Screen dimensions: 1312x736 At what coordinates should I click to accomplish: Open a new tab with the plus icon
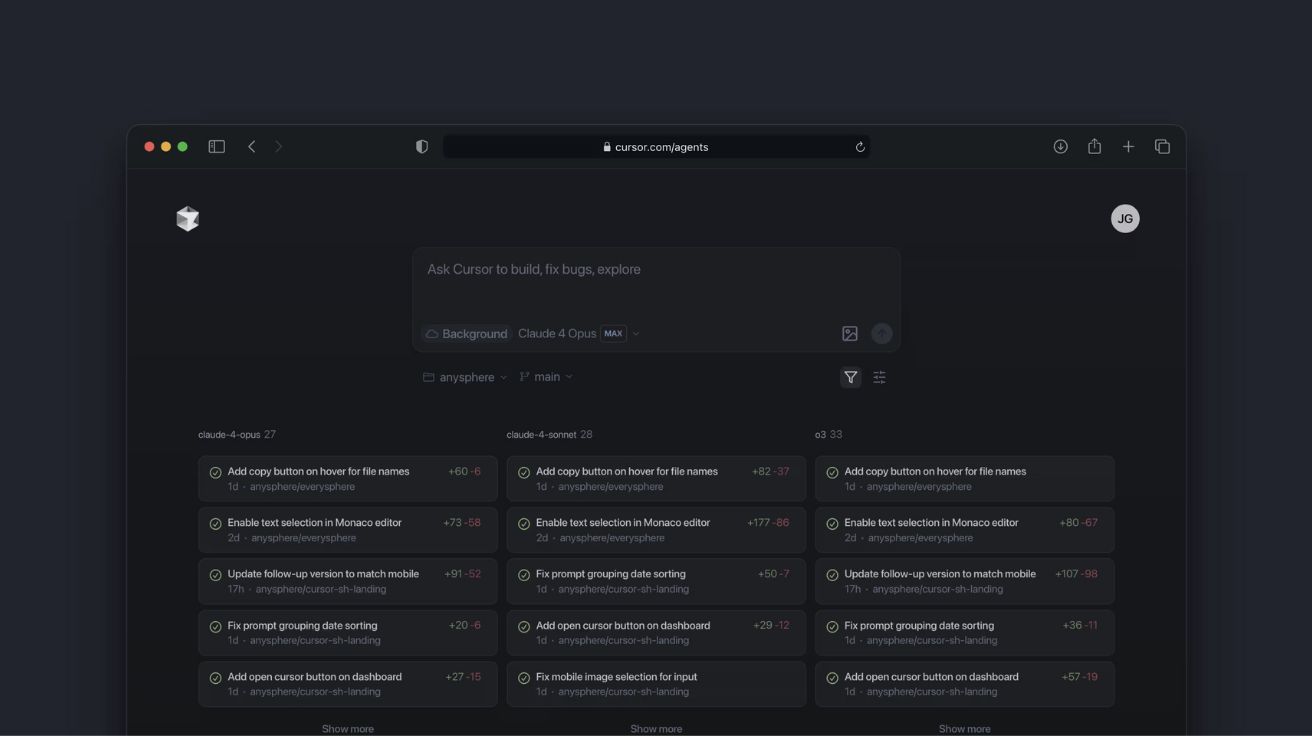coord(1128,147)
